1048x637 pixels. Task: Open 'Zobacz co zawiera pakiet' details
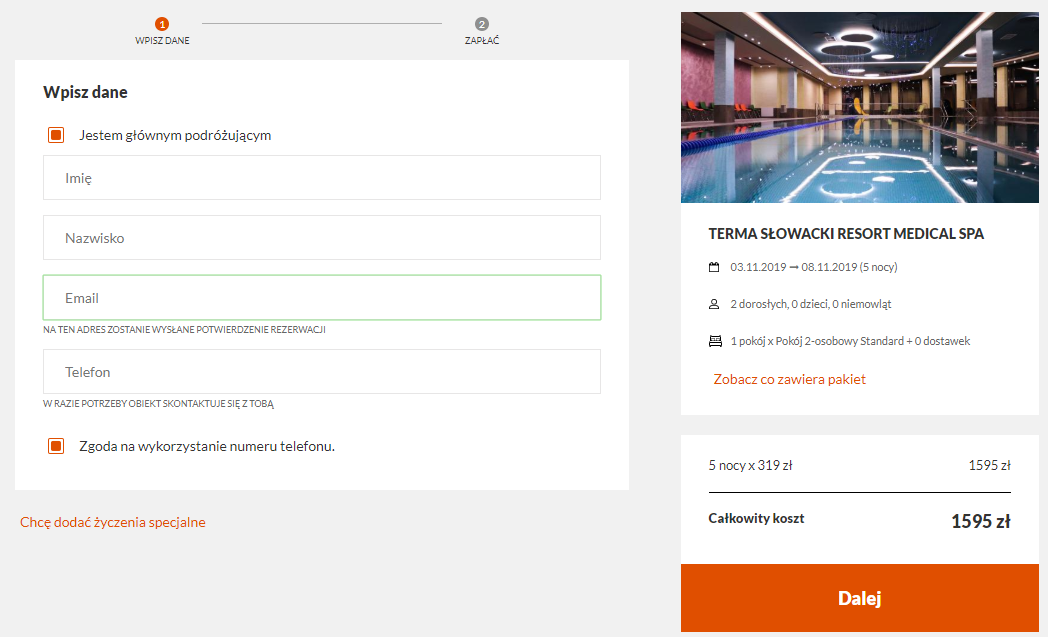coord(789,379)
